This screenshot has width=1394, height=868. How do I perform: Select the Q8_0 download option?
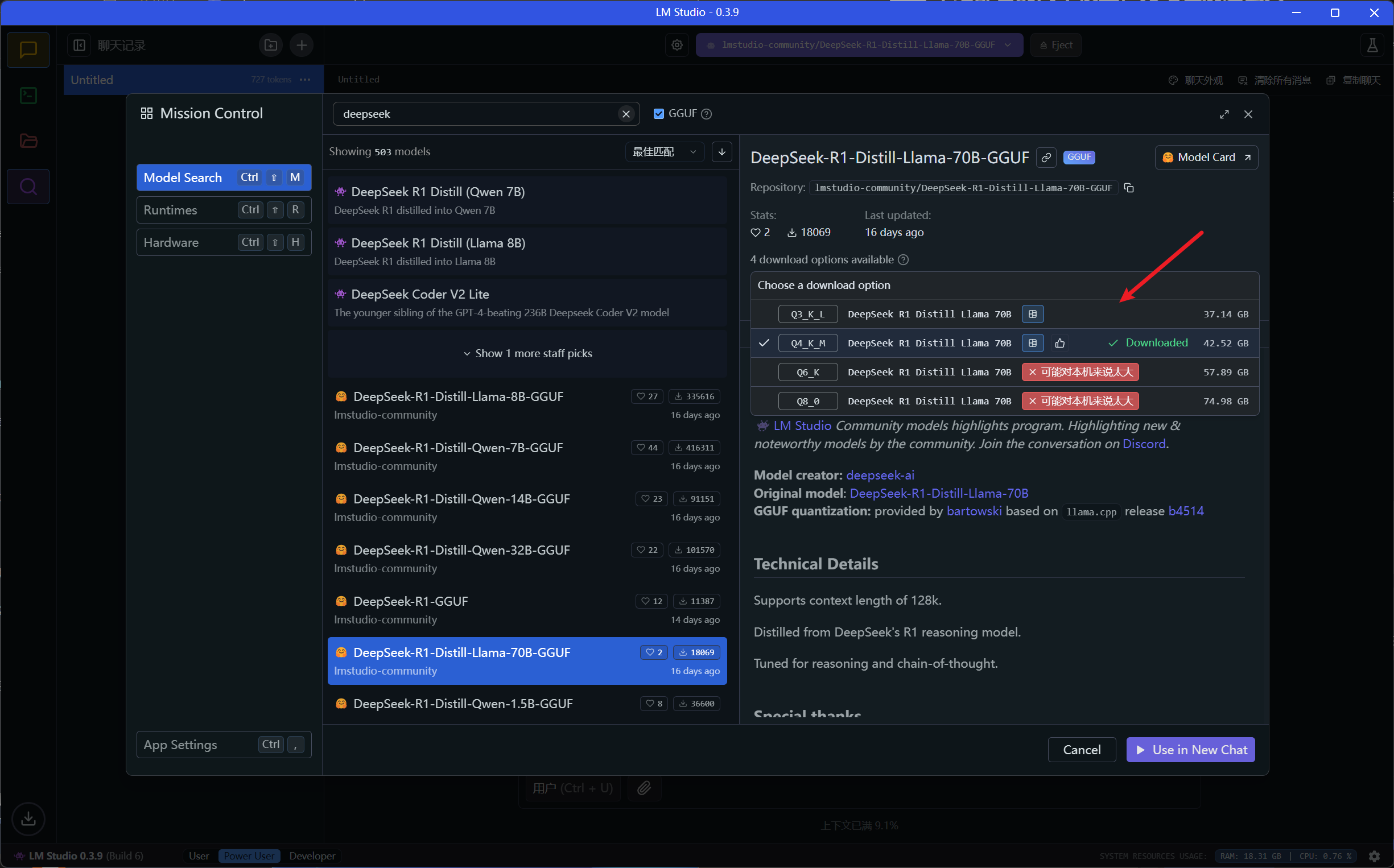[1004, 400]
